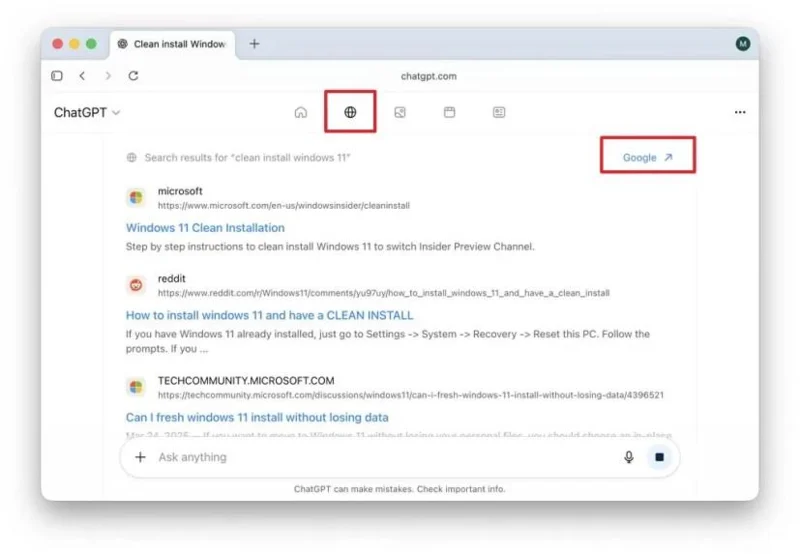Select the Clean install Windows tab
Viewport: 800px width, 554px height.
[173, 44]
